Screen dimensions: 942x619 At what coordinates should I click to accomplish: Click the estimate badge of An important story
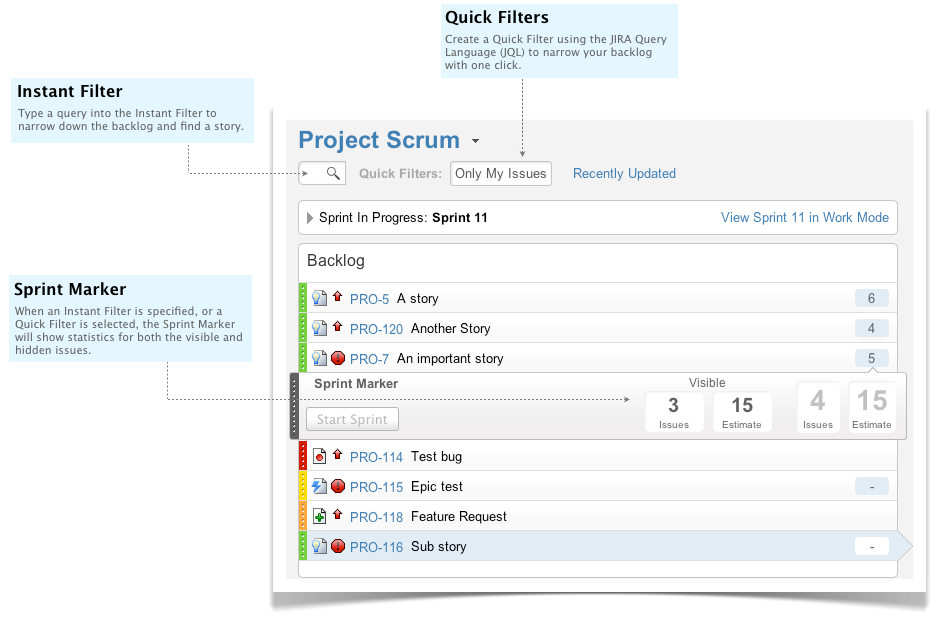click(x=871, y=358)
